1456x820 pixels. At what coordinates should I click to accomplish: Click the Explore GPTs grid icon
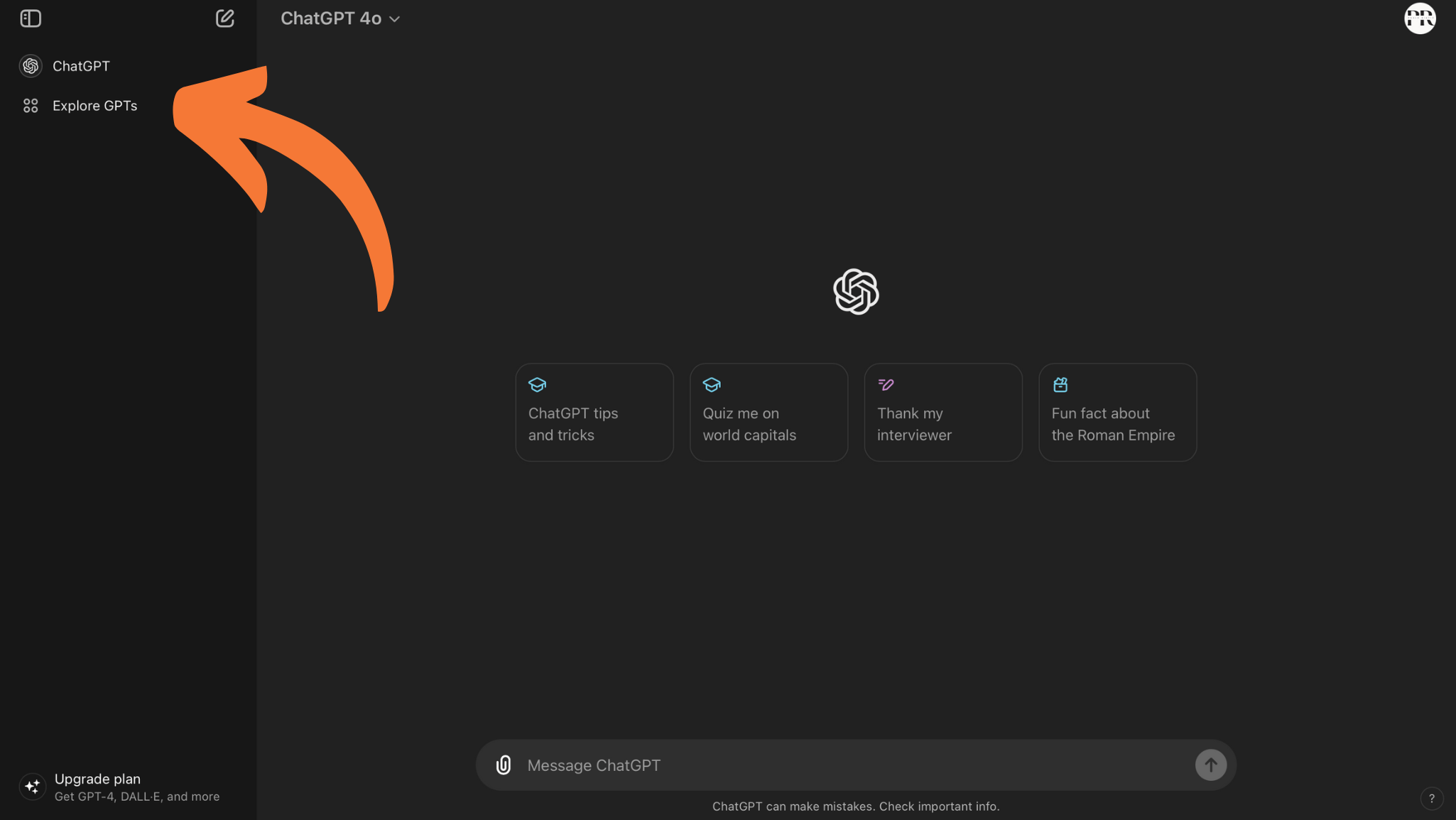(x=31, y=106)
